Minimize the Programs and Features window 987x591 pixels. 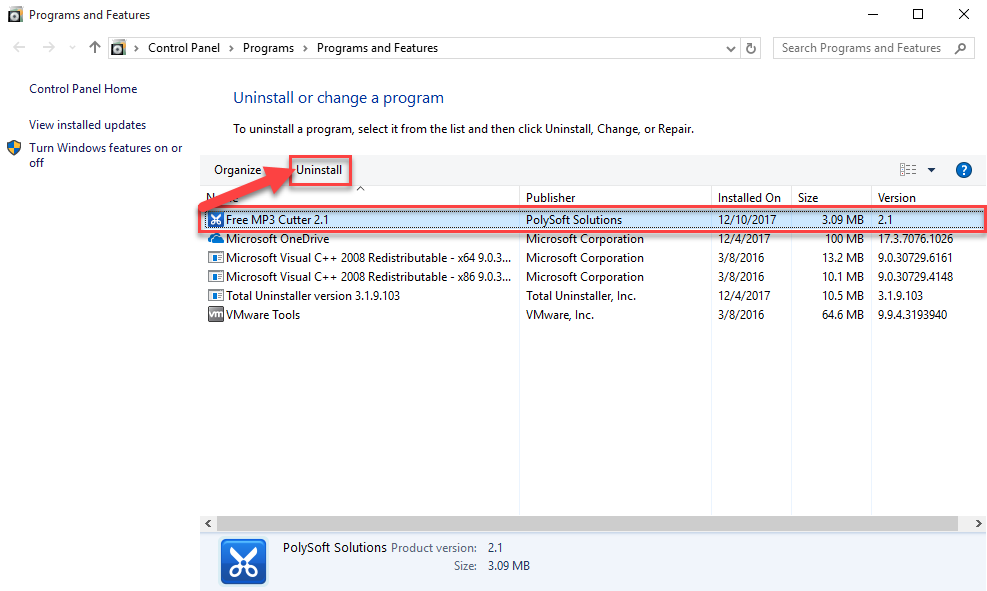(872, 14)
